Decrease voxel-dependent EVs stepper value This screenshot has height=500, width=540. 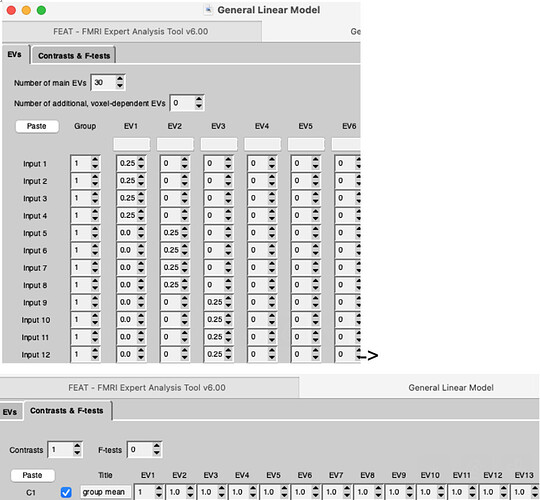coord(199,106)
